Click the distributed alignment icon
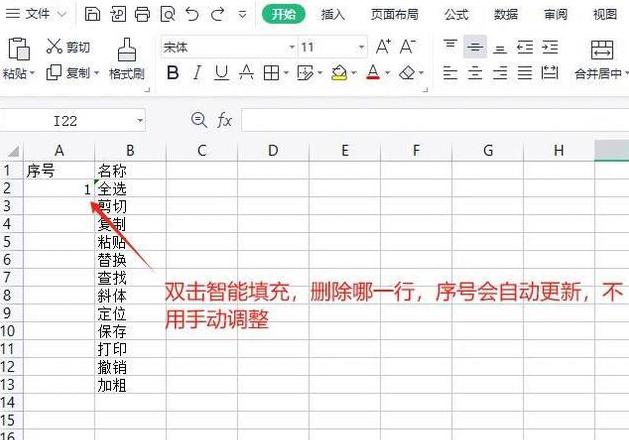The height and width of the screenshot is (440, 629). pos(550,73)
